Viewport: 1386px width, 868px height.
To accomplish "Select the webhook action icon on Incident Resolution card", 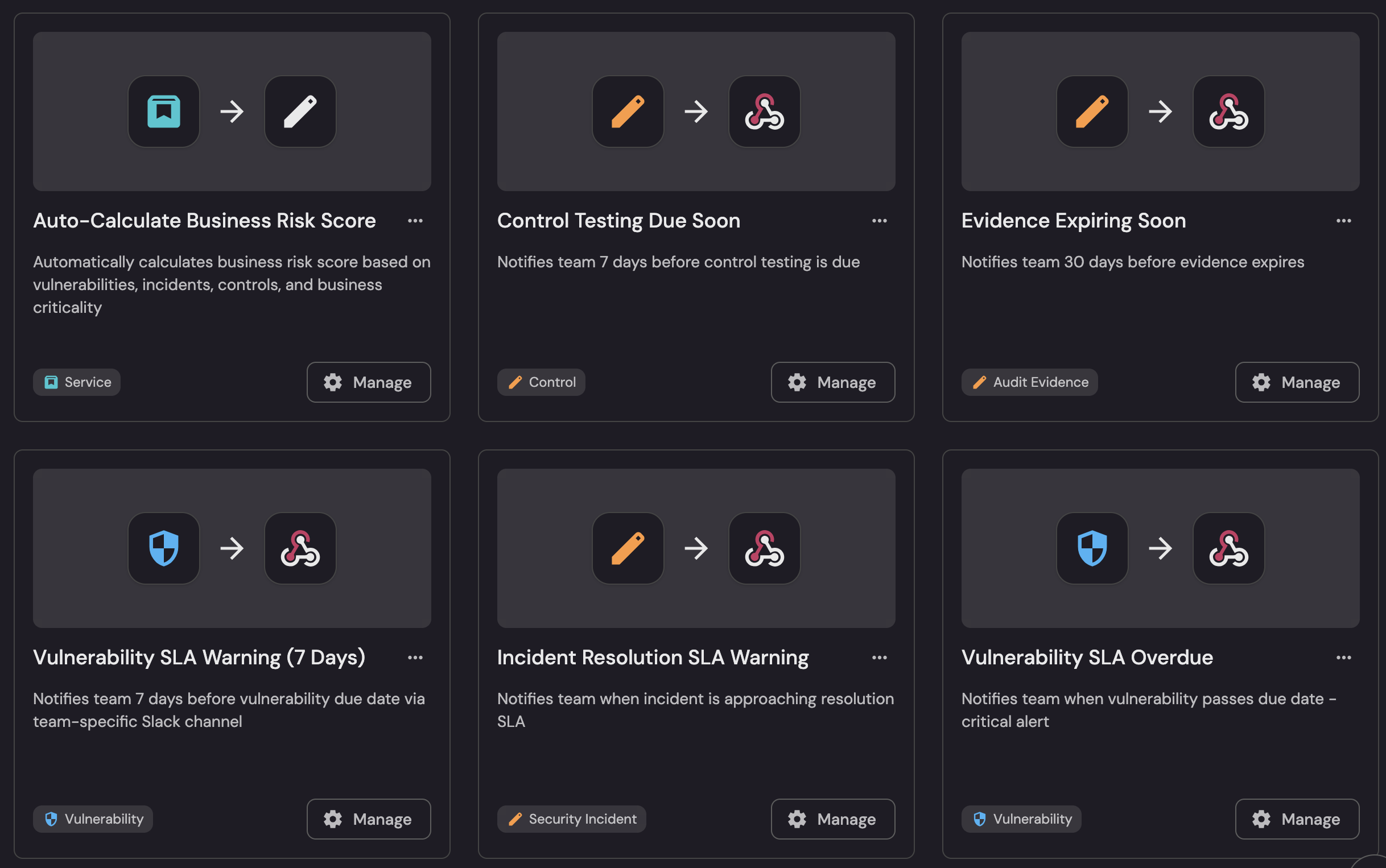I will point(764,548).
